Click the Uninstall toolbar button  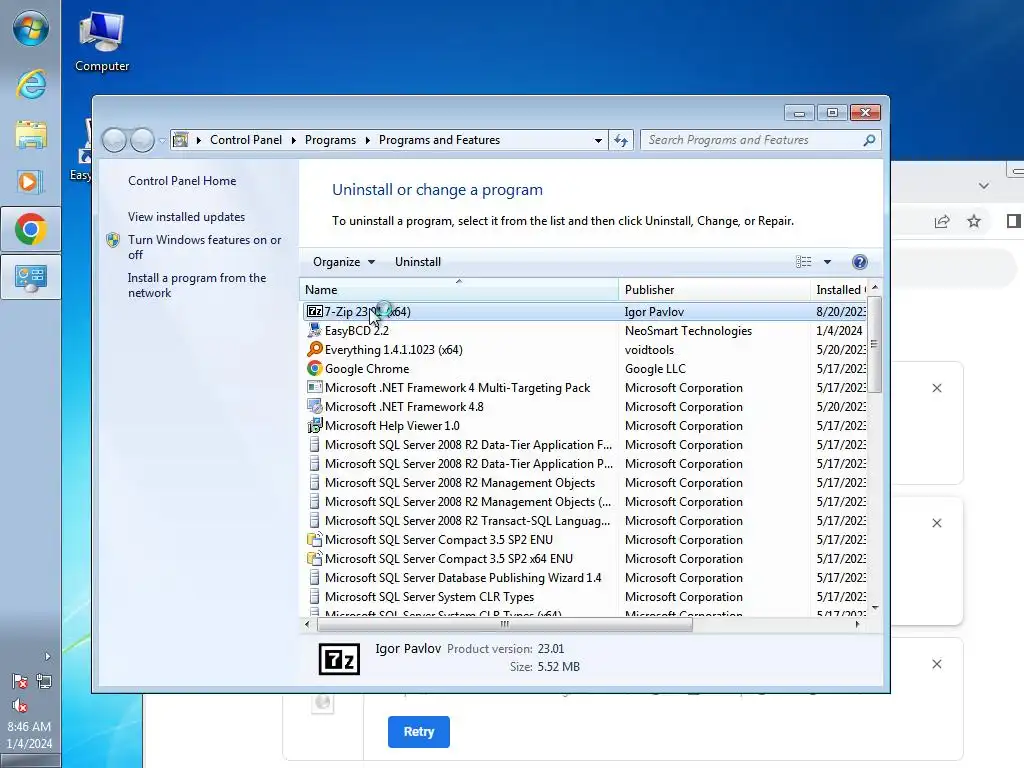click(x=418, y=262)
